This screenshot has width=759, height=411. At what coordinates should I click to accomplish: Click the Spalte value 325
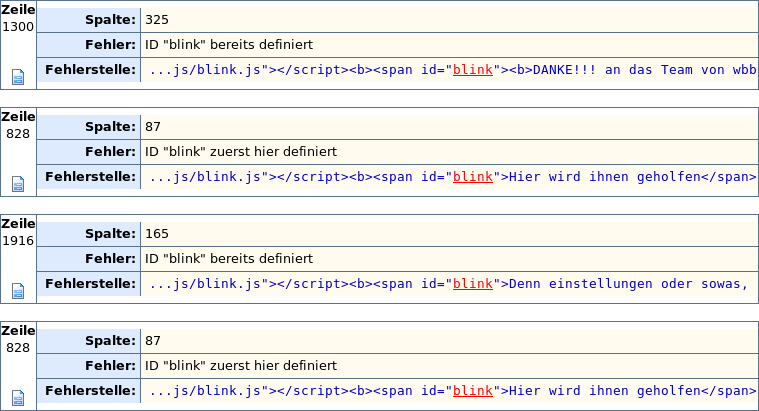(157, 20)
